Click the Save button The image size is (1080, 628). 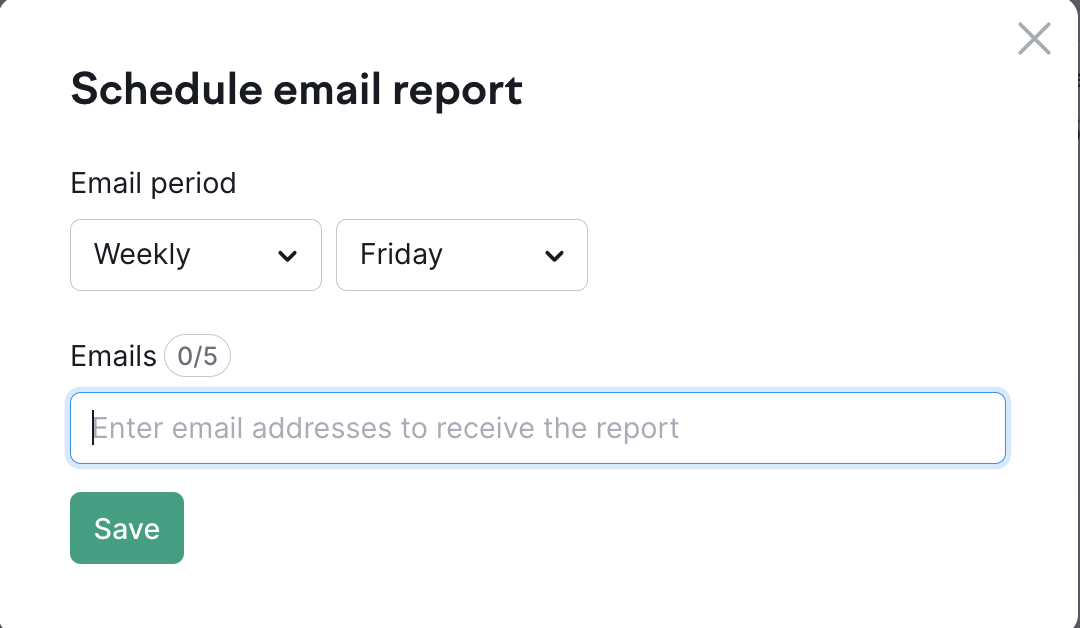pos(126,528)
